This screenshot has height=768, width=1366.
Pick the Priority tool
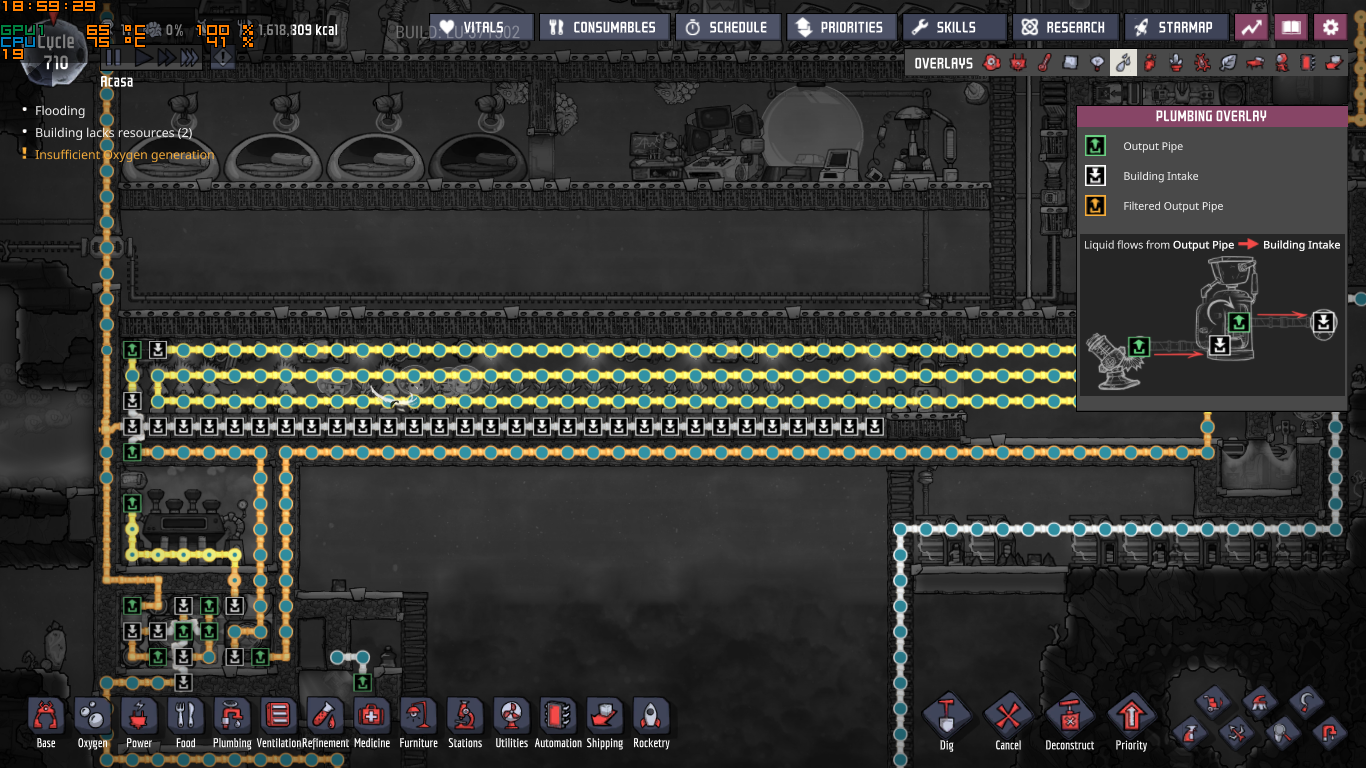[1131, 717]
